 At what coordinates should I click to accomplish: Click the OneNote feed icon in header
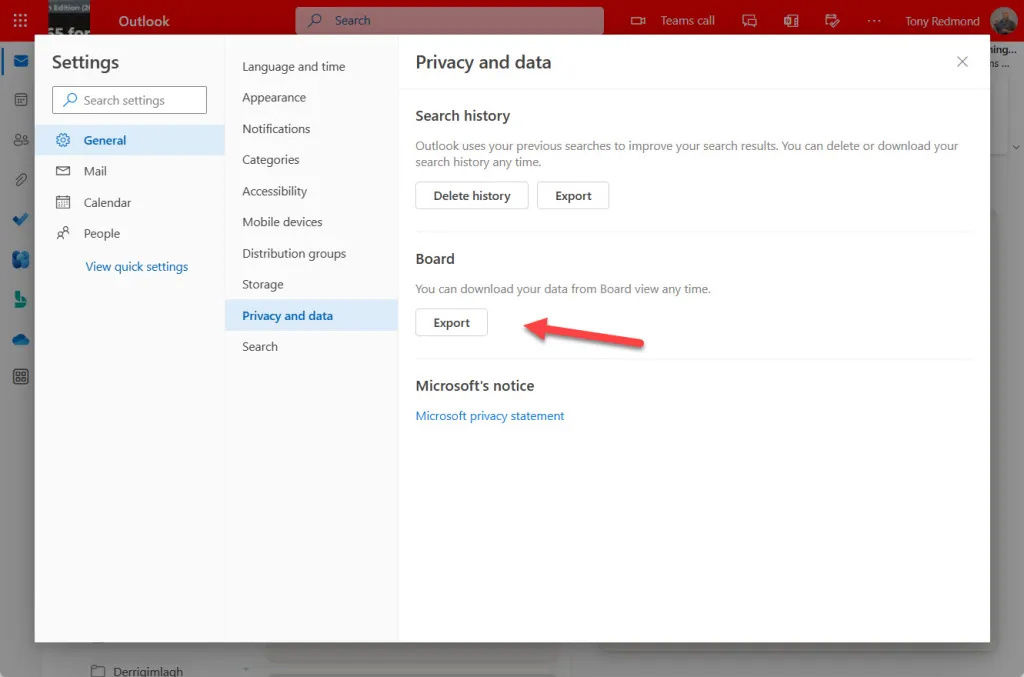coord(791,21)
